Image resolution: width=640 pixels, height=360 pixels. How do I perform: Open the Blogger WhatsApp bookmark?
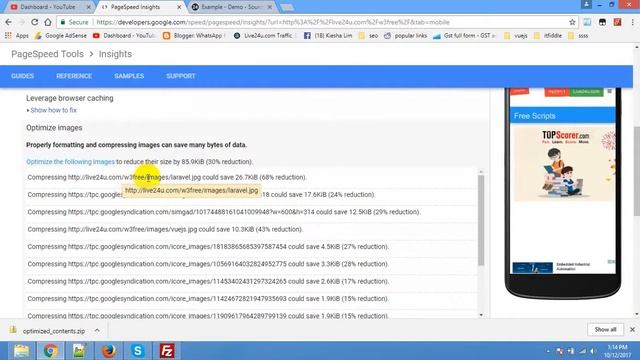click(x=193, y=36)
